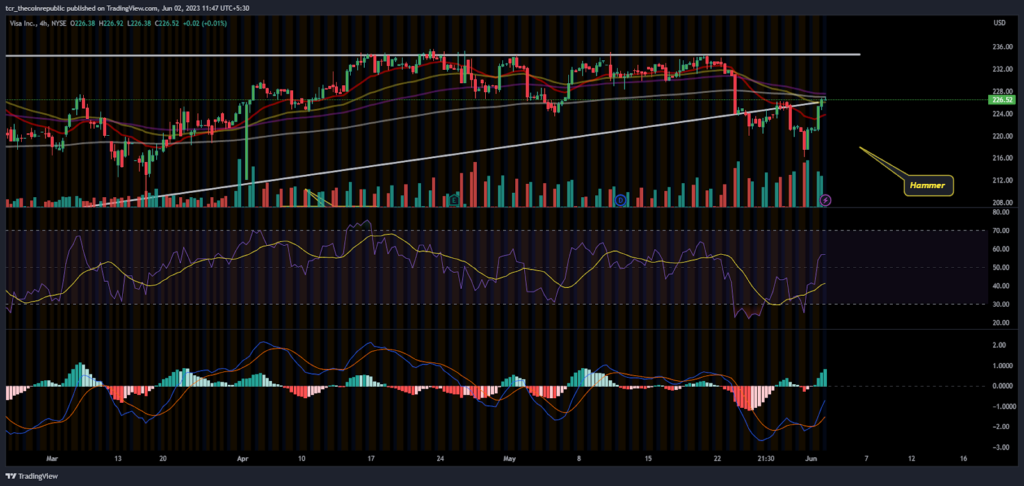
Task: Click the earnings 'E' marker on chart
Action: [x=454, y=200]
